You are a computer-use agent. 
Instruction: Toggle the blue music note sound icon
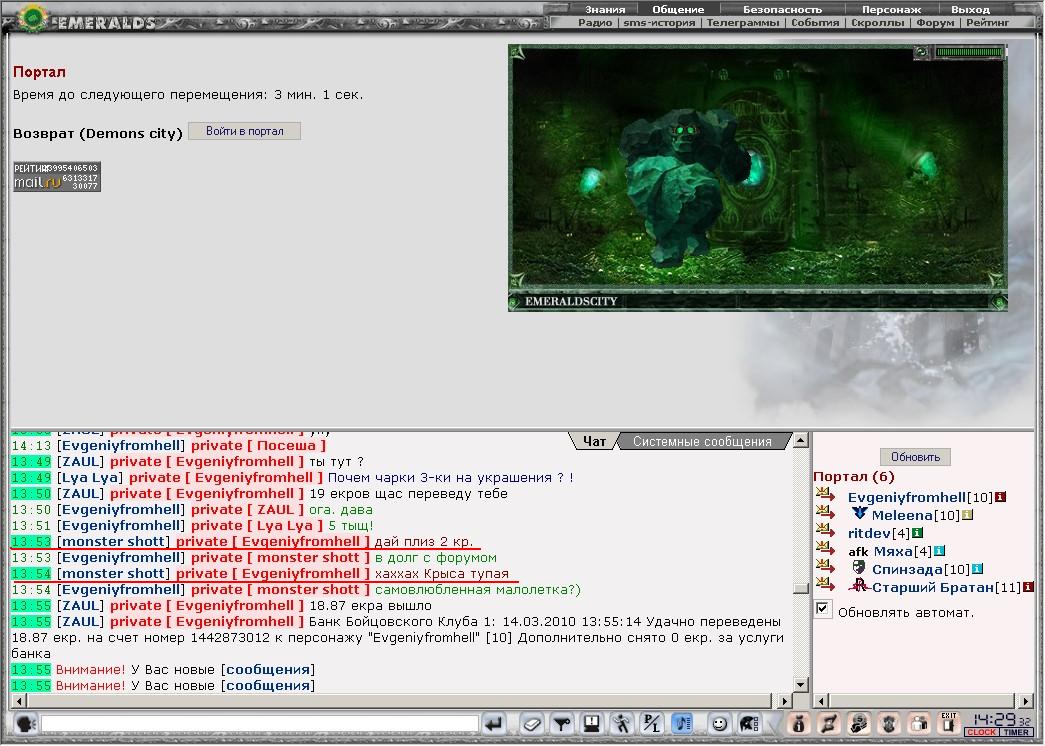(682, 723)
